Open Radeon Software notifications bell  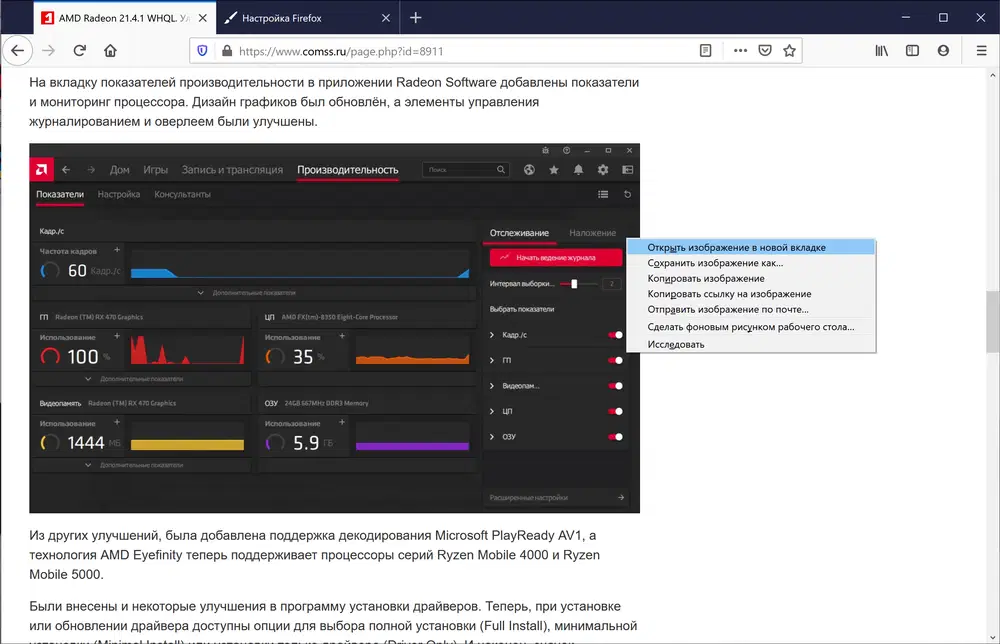(578, 170)
